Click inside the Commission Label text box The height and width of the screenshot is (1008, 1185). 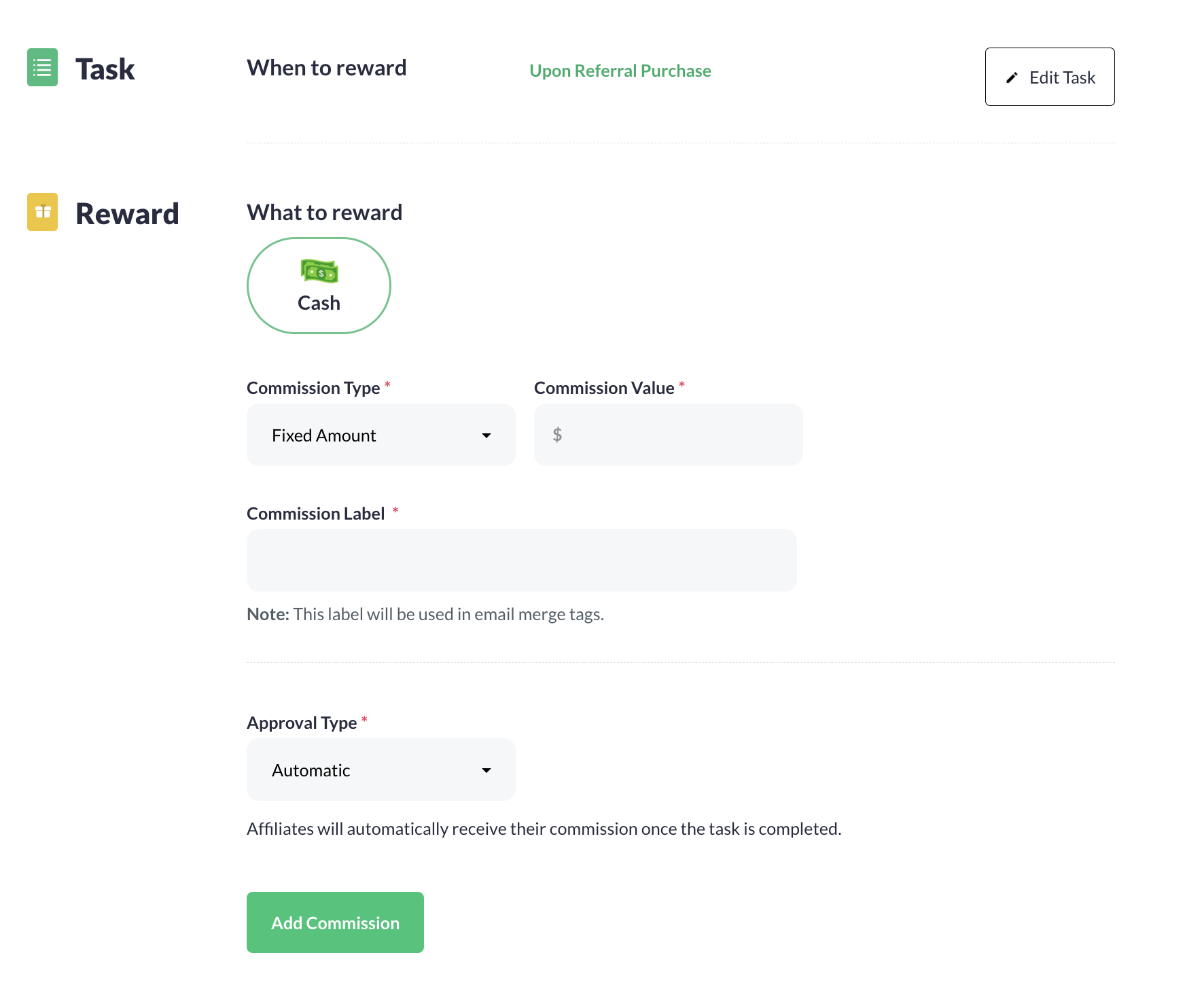click(x=520, y=560)
